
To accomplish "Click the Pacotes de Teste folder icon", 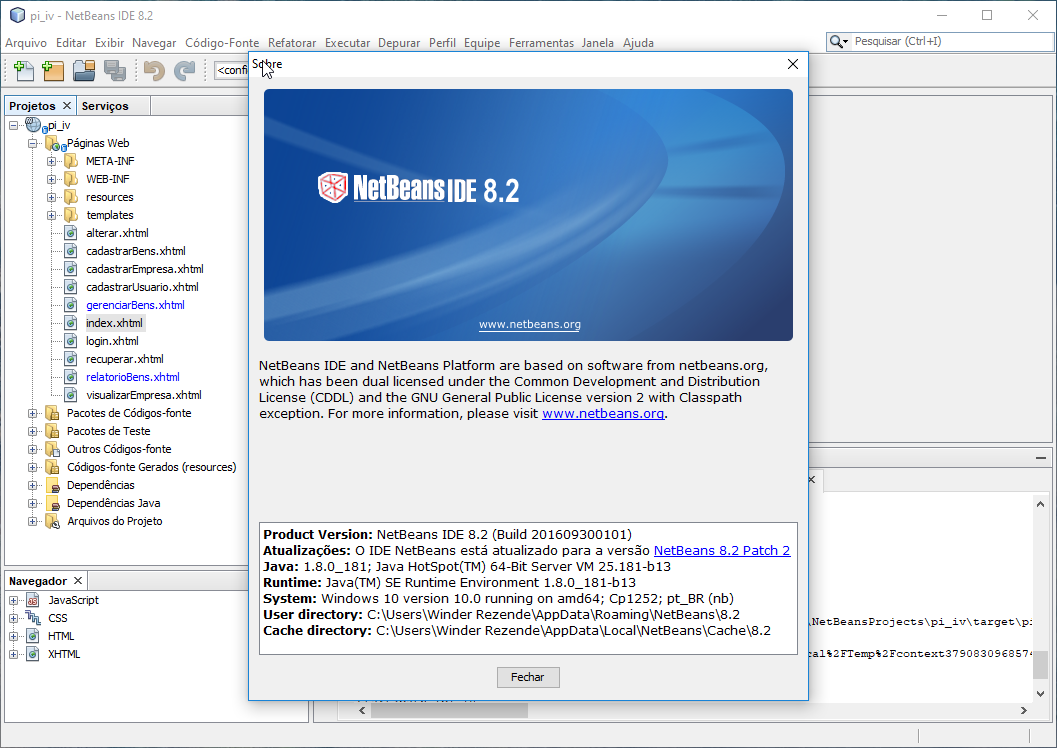I will point(52,431).
